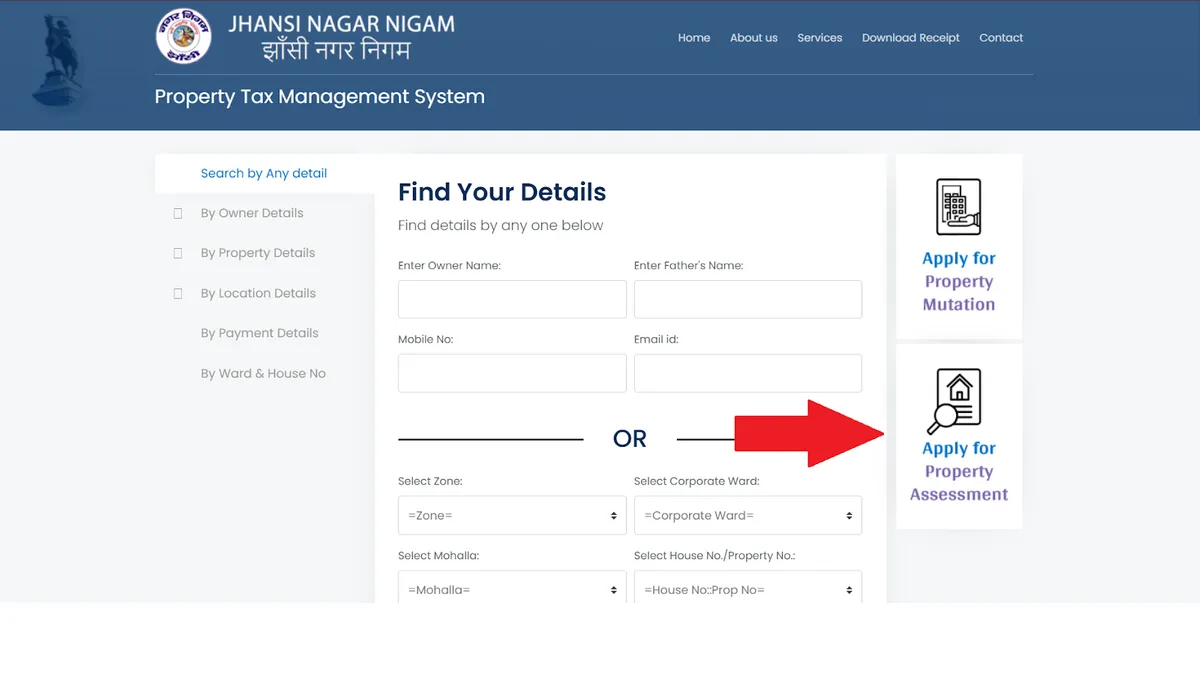Viewport: 1200px width, 693px height.
Task: Open the Select Zone dropdown
Action: tap(512, 516)
